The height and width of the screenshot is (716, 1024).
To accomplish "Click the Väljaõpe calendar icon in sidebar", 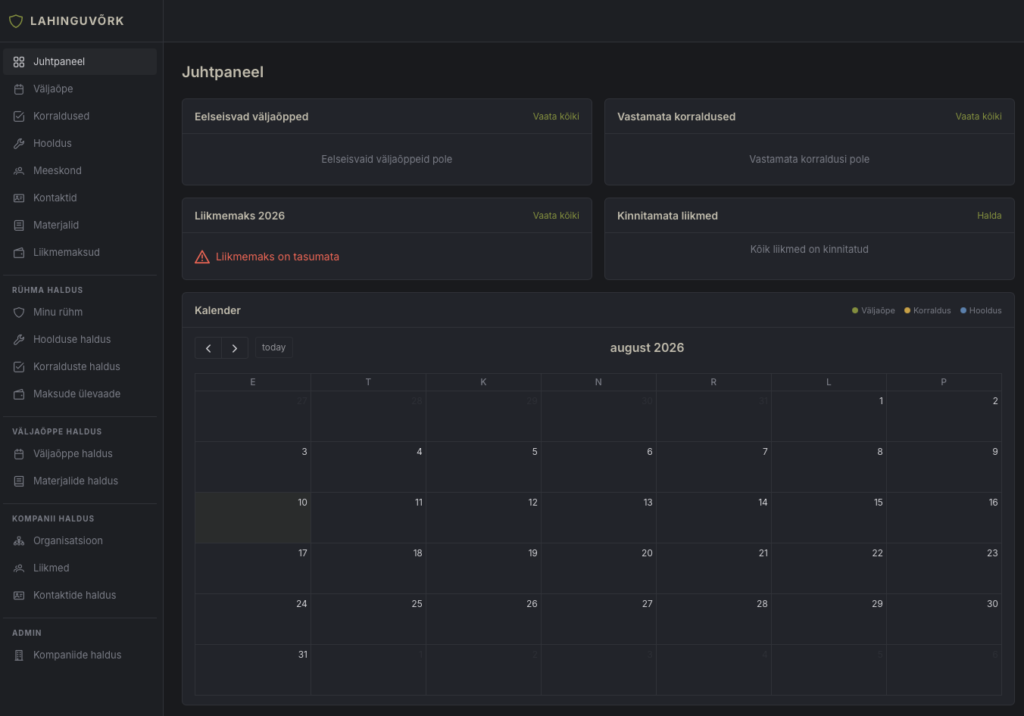I will (19, 89).
